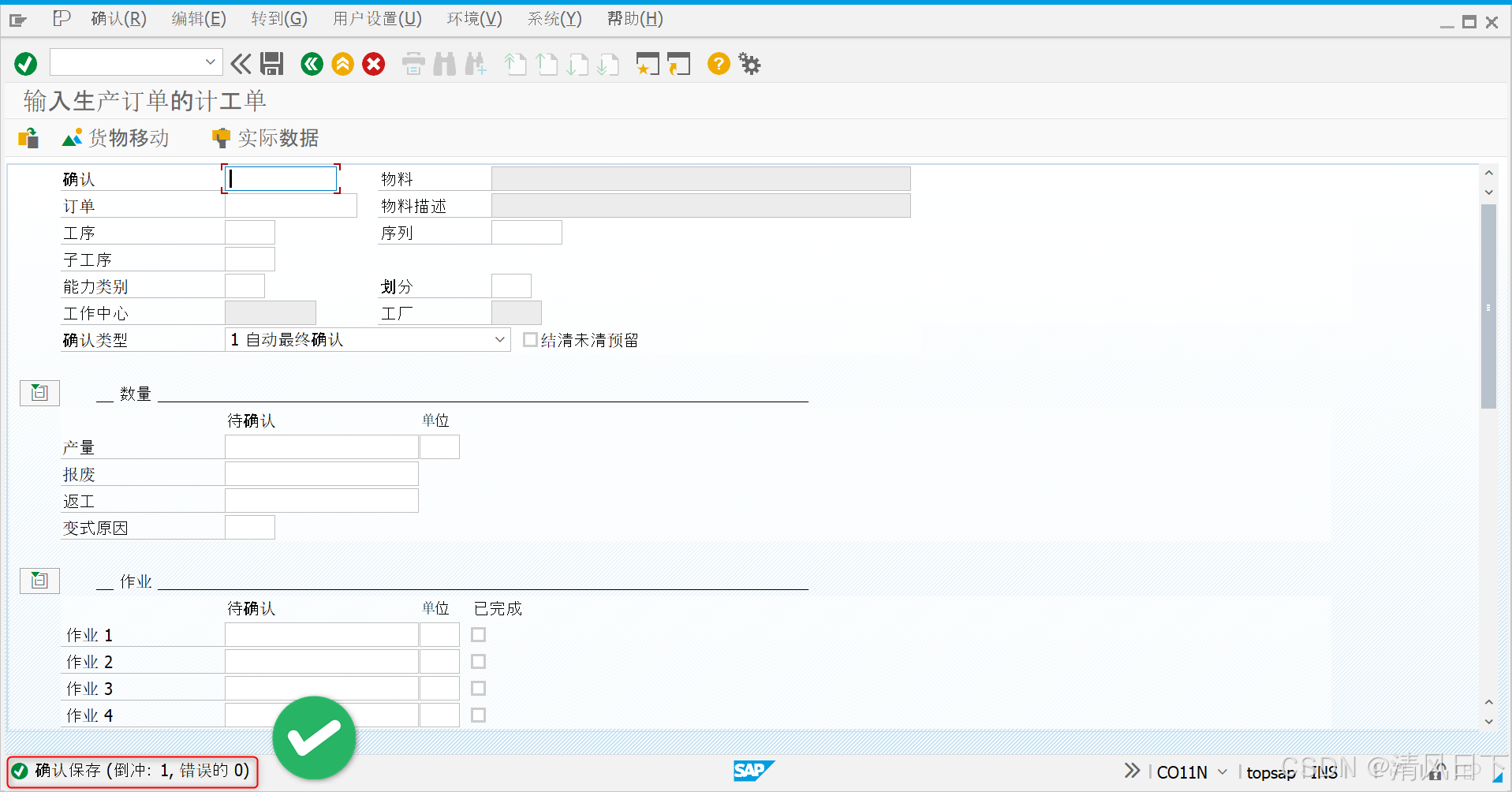
Task: Open the 系统(Y) menu
Action: pos(553,18)
